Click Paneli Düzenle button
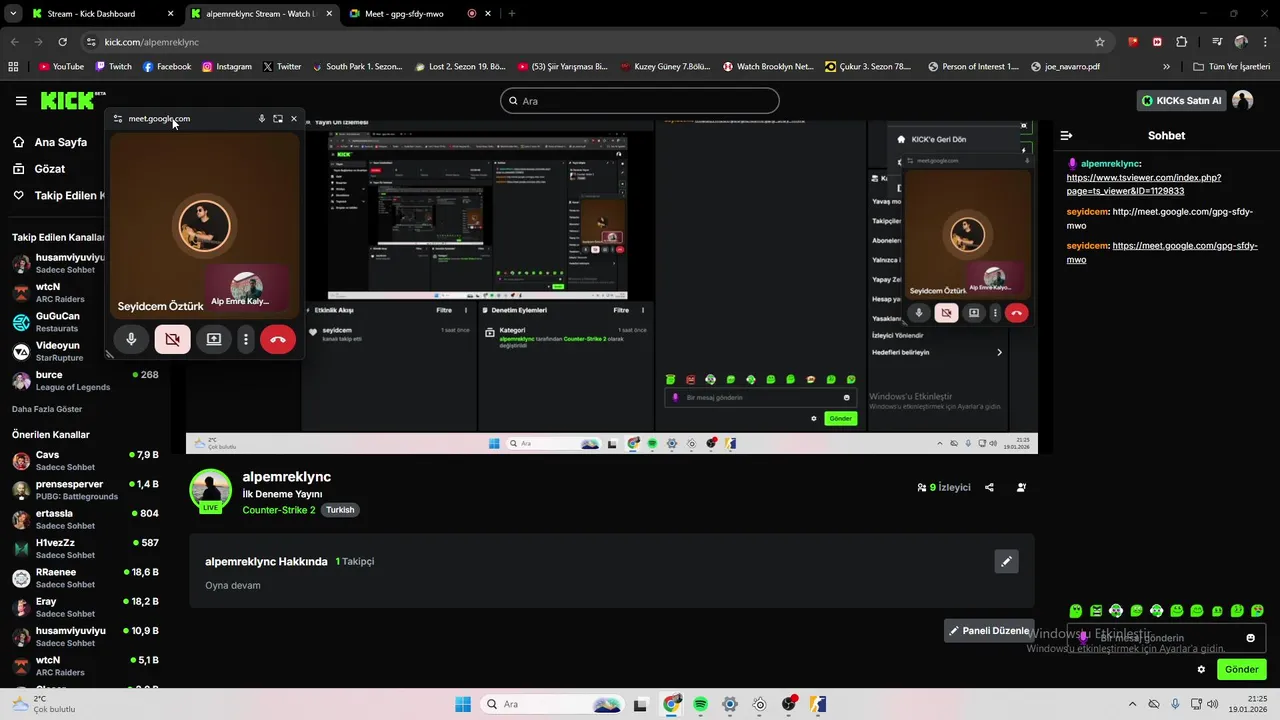The image size is (1280, 720). coord(989,631)
